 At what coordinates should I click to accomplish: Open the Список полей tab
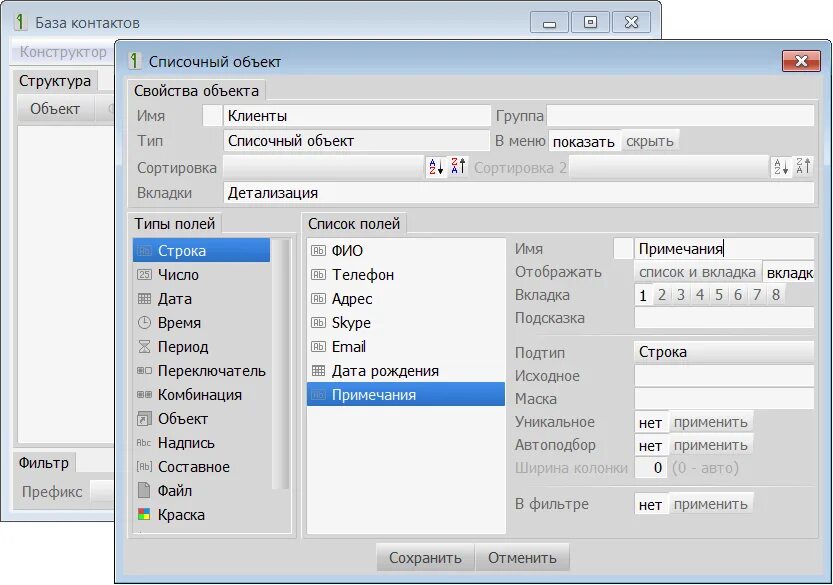[x=354, y=224]
